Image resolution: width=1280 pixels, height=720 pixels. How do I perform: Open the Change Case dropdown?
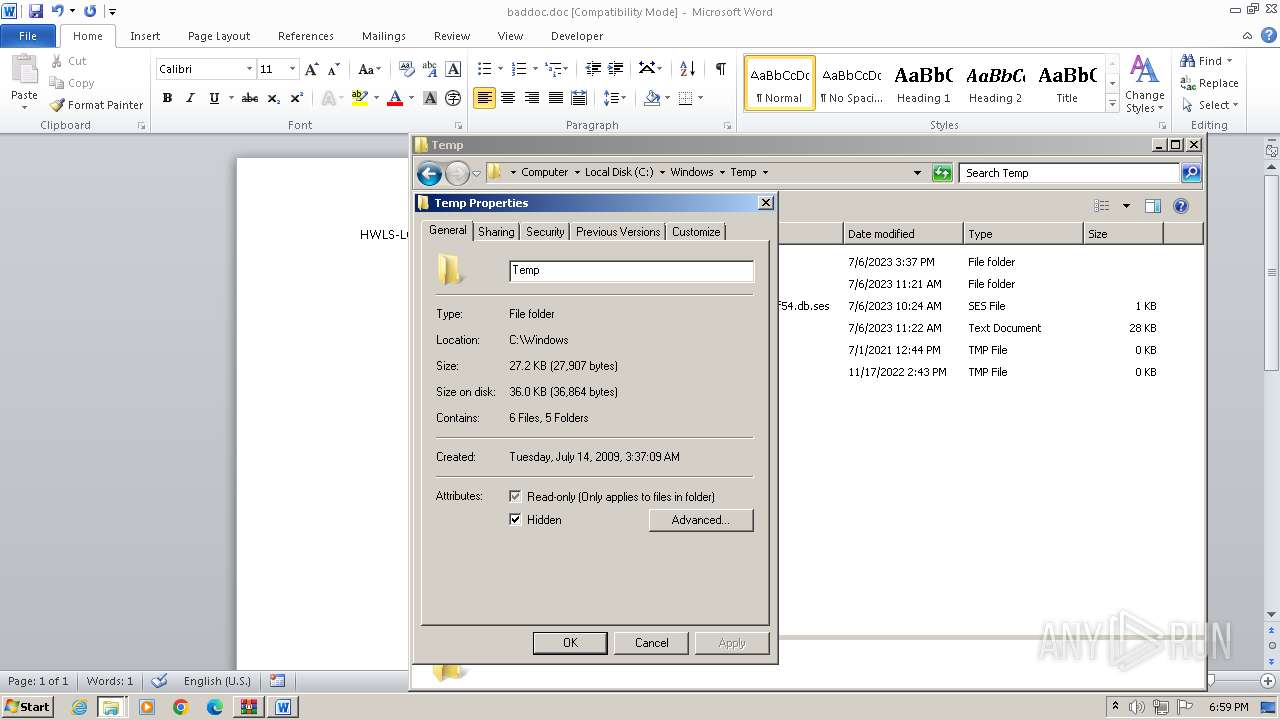pyautogui.click(x=368, y=69)
